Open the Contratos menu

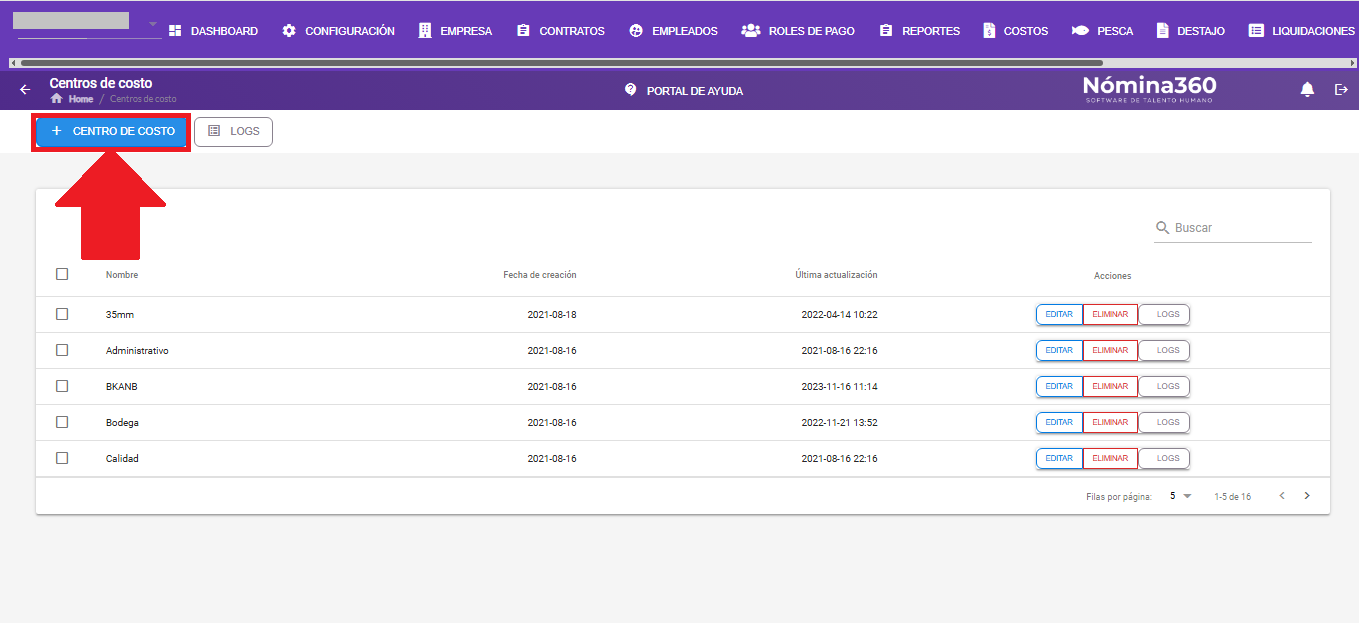[561, 31]
